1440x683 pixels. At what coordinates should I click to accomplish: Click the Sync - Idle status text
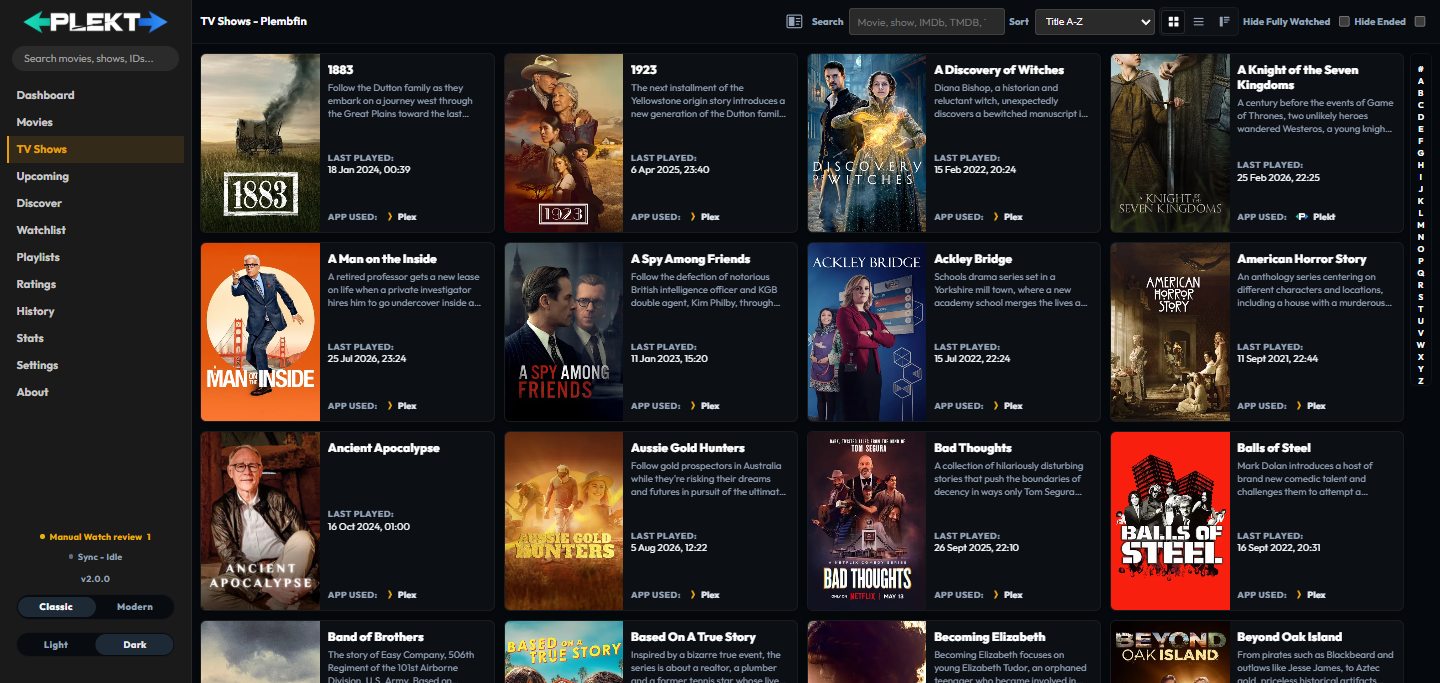pyautogui.click(x=100, y=557)
